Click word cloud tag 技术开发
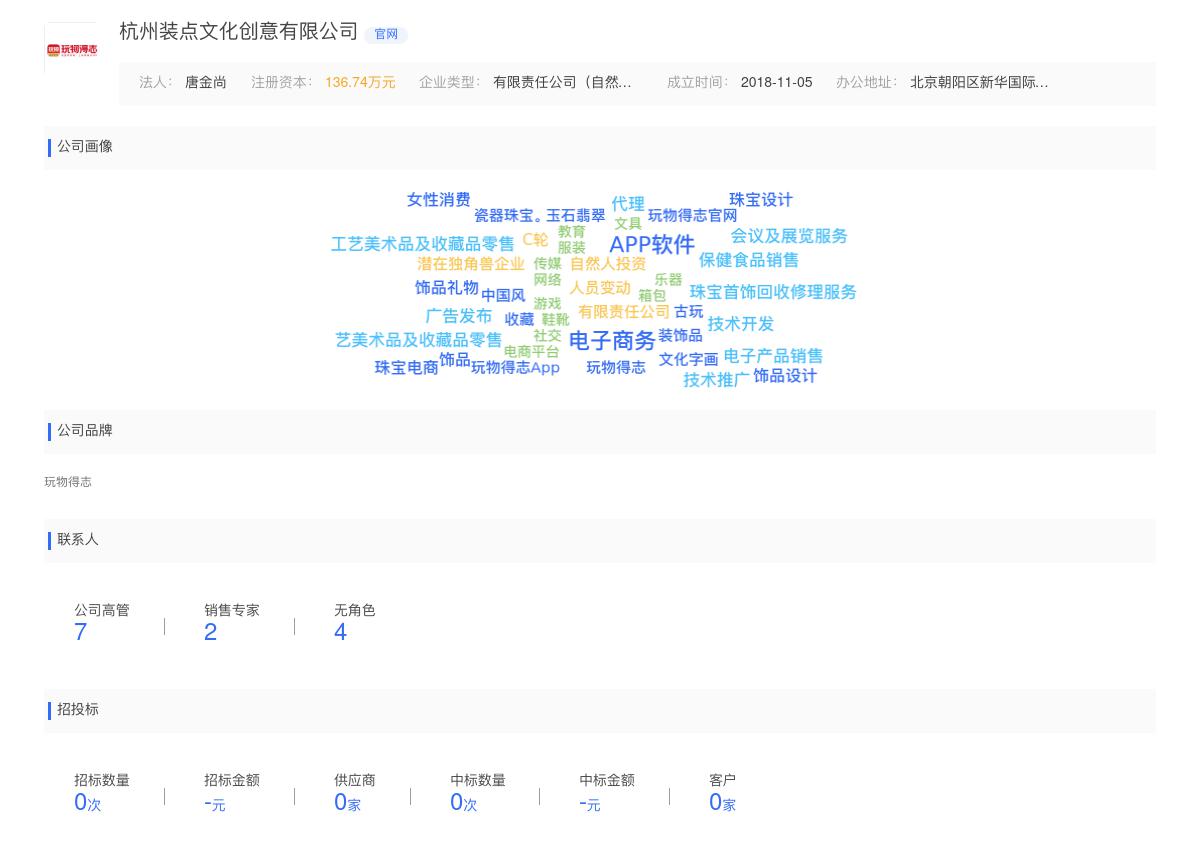The image size is (1200, 861). coord(741,324)
